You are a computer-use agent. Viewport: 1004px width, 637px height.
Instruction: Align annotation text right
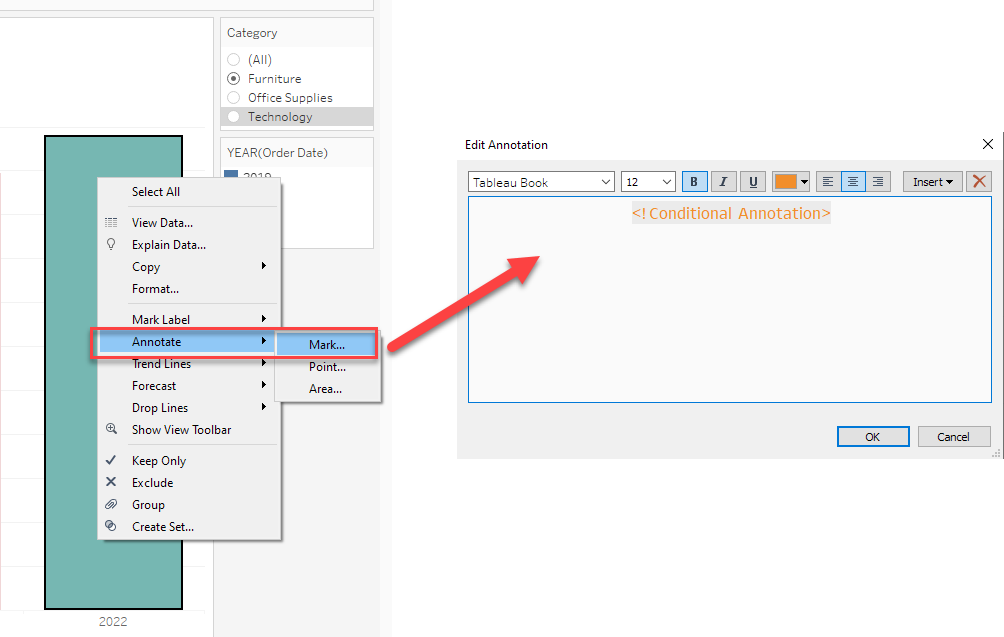(878, 182)
